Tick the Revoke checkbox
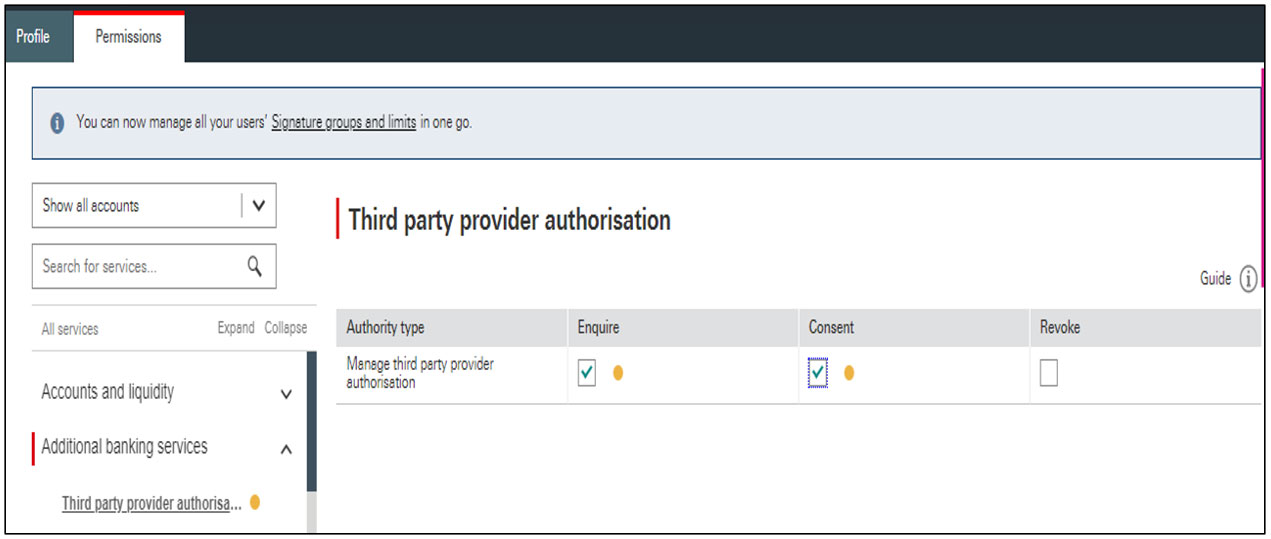Viewport: 1271px width, 539px height. 1048,373
